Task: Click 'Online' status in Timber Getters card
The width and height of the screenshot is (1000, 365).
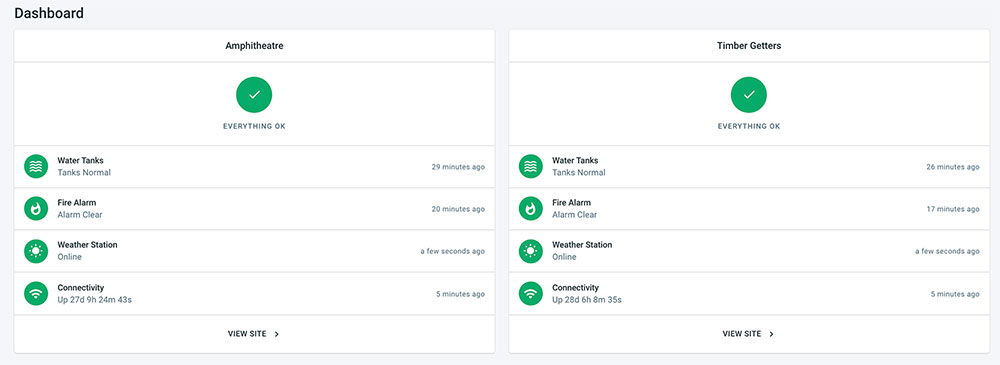Action: pos(564,257)
